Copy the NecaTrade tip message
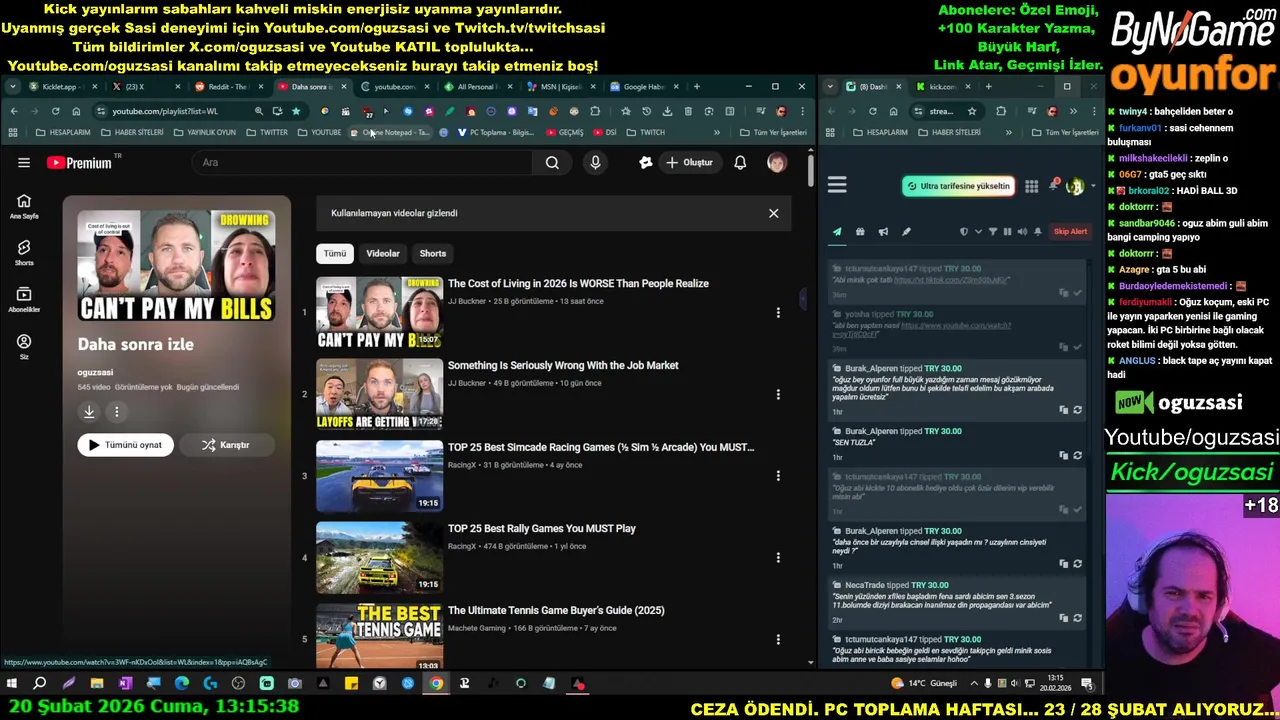Image resolution: width=1280 pixels, height=720 pixels. [1063, 618]
